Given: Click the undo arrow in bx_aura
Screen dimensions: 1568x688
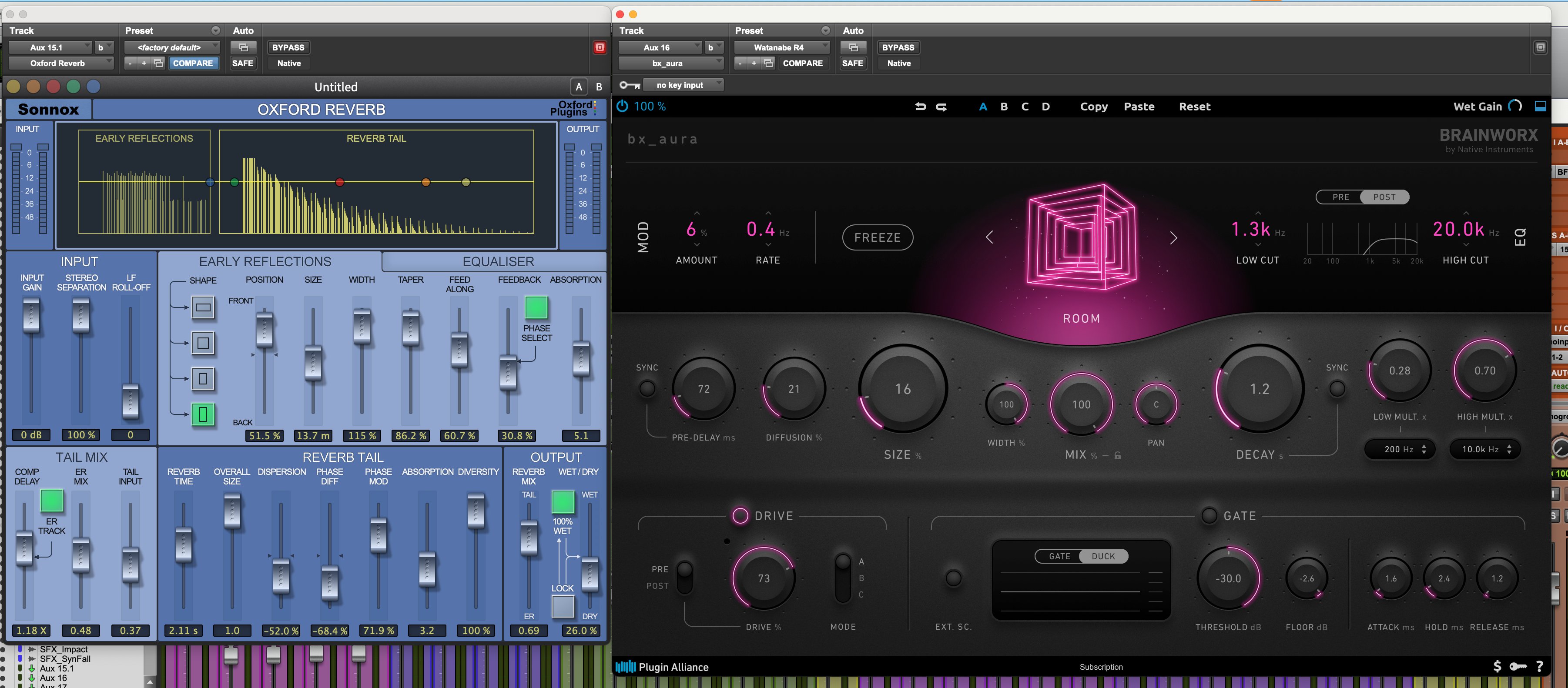Looking at the screenshot, I should [920, 107].
